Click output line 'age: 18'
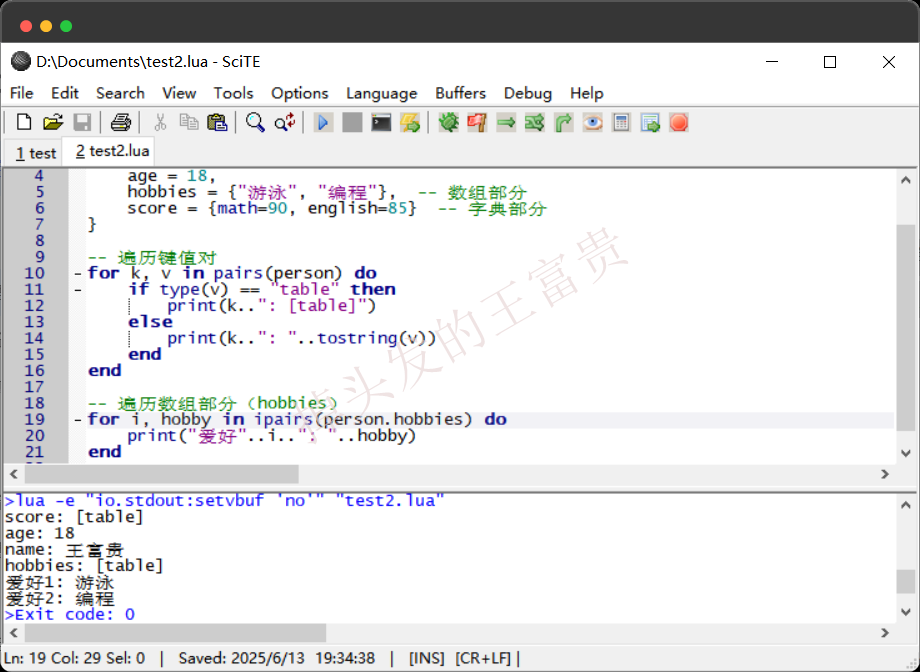920x672 pixels. click(40, 533)
